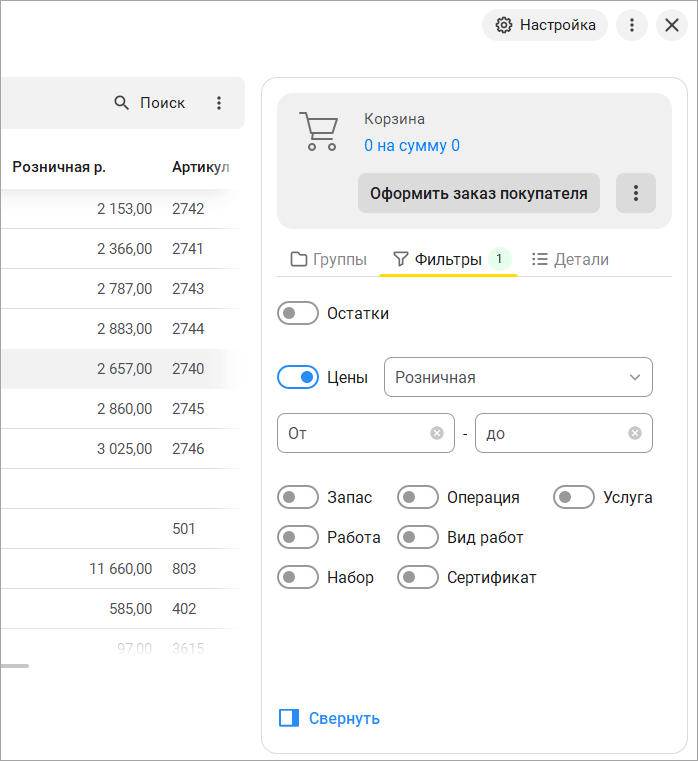698x761 pixels.
Task: Open the three-dot menu next to Поиск
Action: point(219,103)
